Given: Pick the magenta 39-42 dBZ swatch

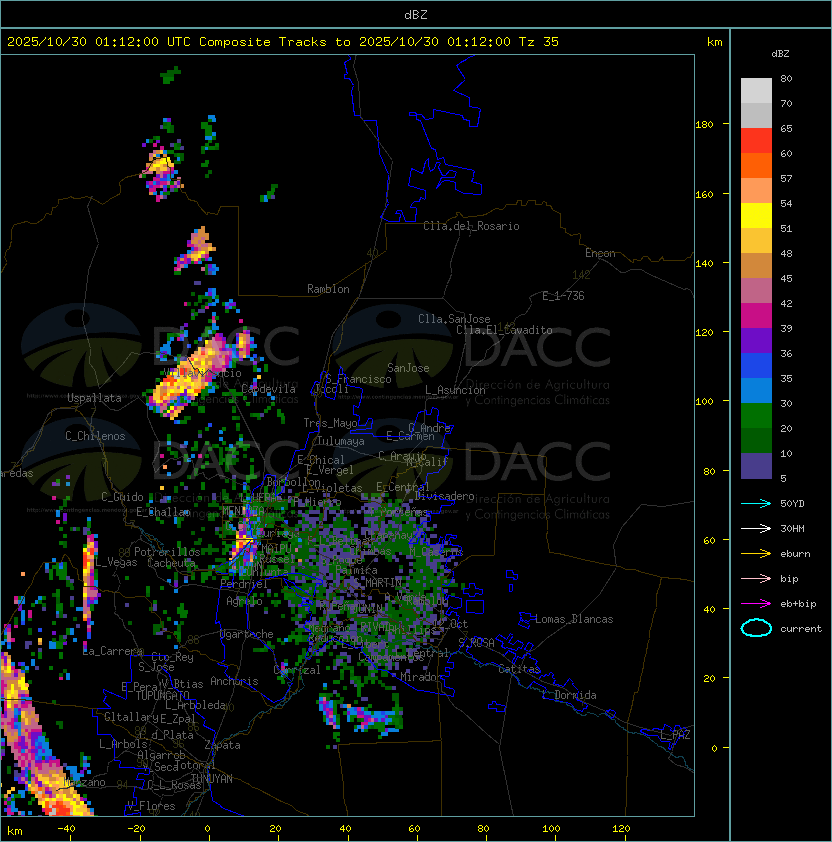Looking at the screenshot, I should [x=756, y=316].
